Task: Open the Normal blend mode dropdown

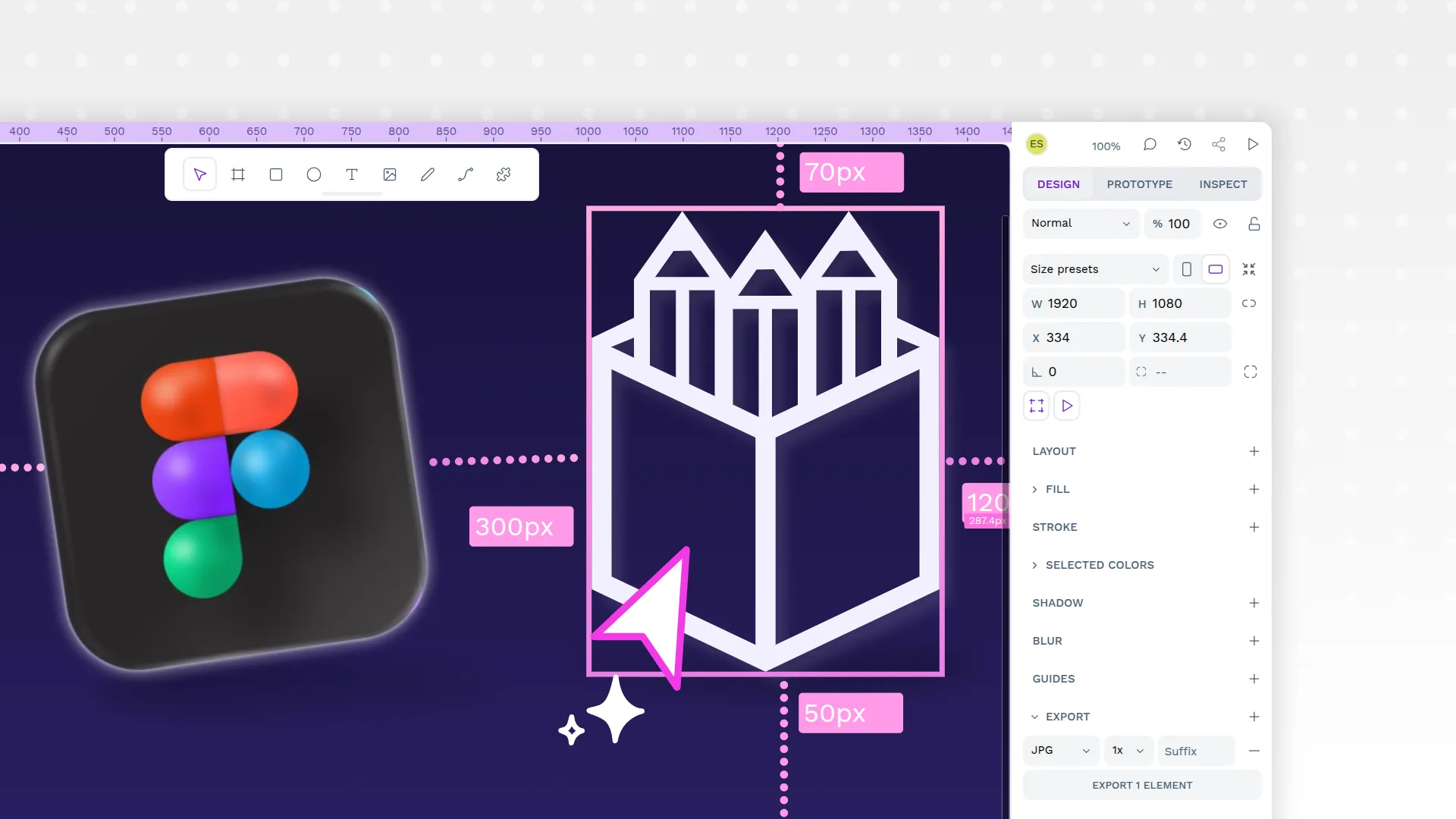Action: [x=1081, y=223]
